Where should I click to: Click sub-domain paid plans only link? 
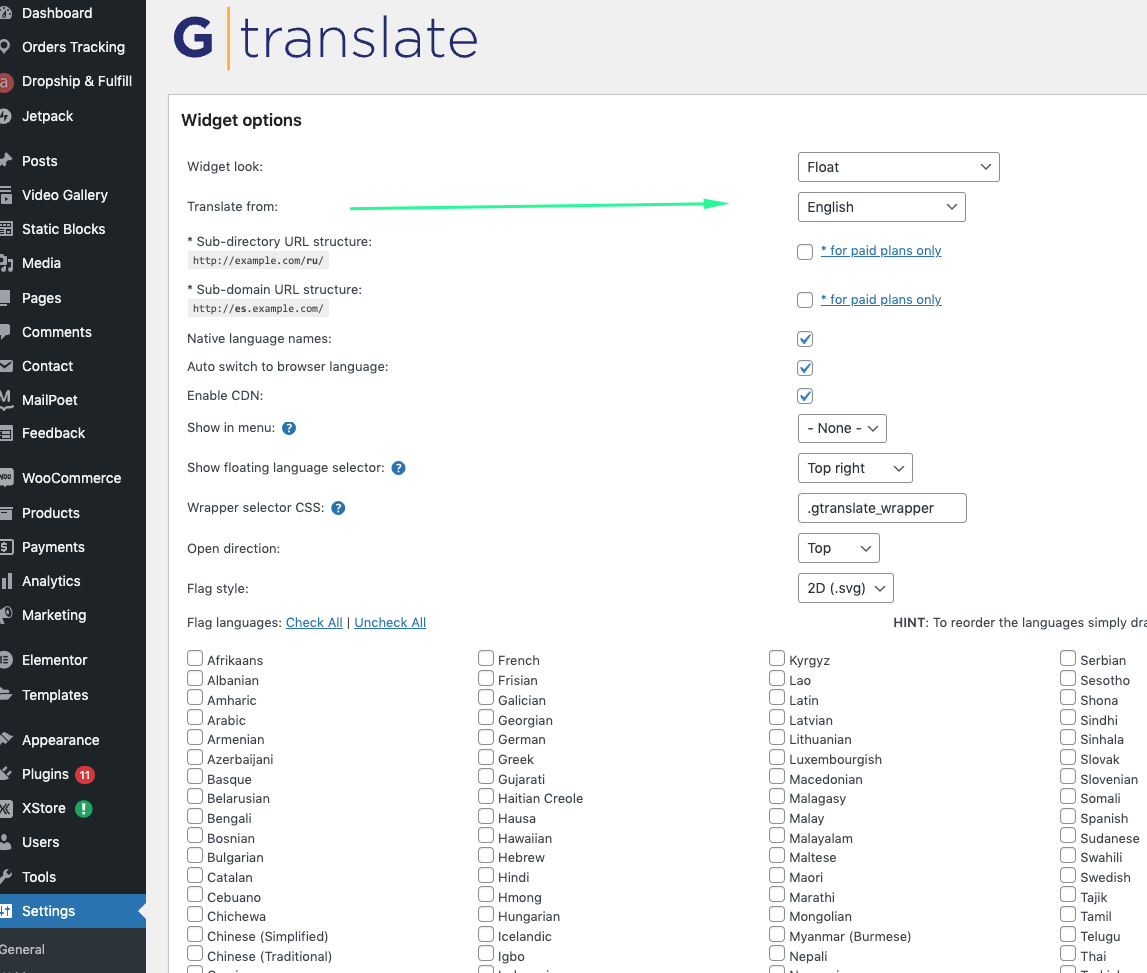pos(881,300)
